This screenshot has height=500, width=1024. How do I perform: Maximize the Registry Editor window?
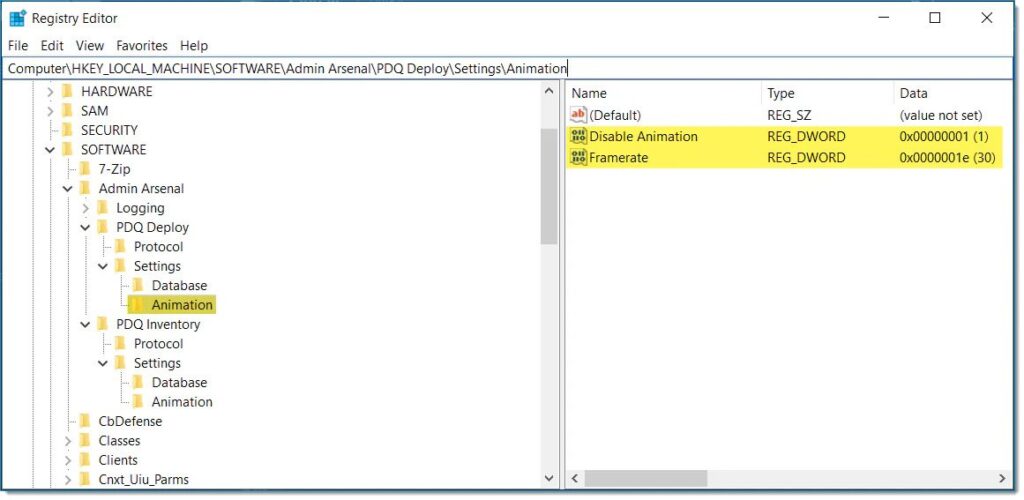tap(935, 18)
